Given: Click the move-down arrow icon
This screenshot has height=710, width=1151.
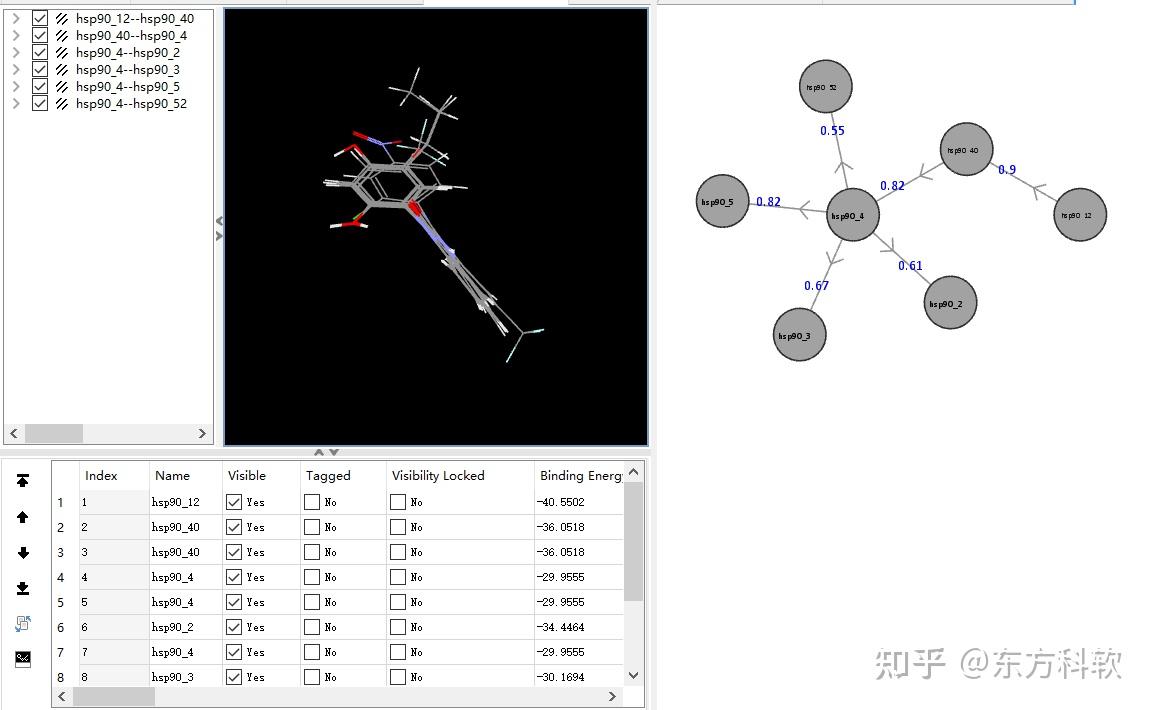Looking at the screenshot, I should click(23, 553).
